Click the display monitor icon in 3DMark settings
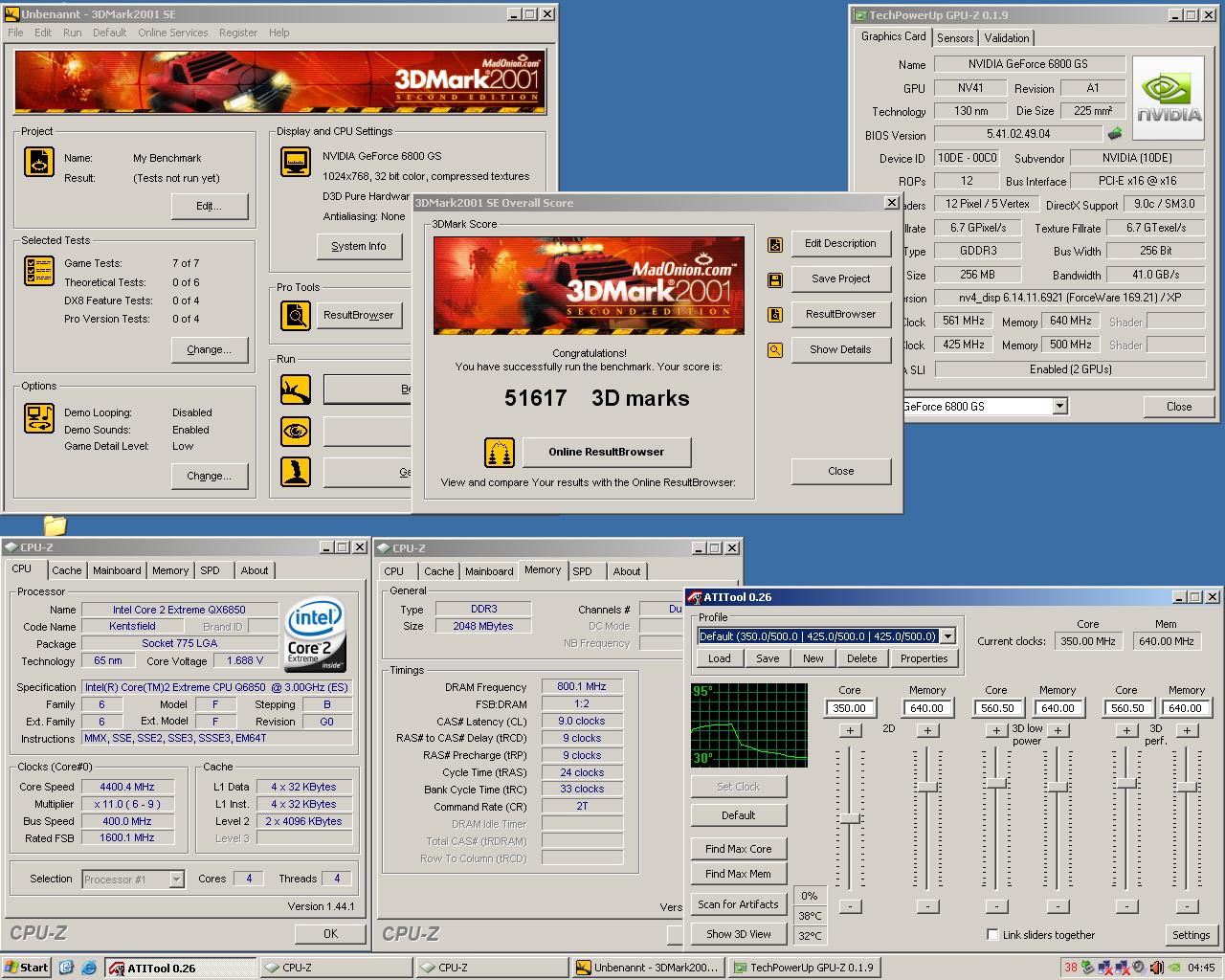 [x=295, y=162]
